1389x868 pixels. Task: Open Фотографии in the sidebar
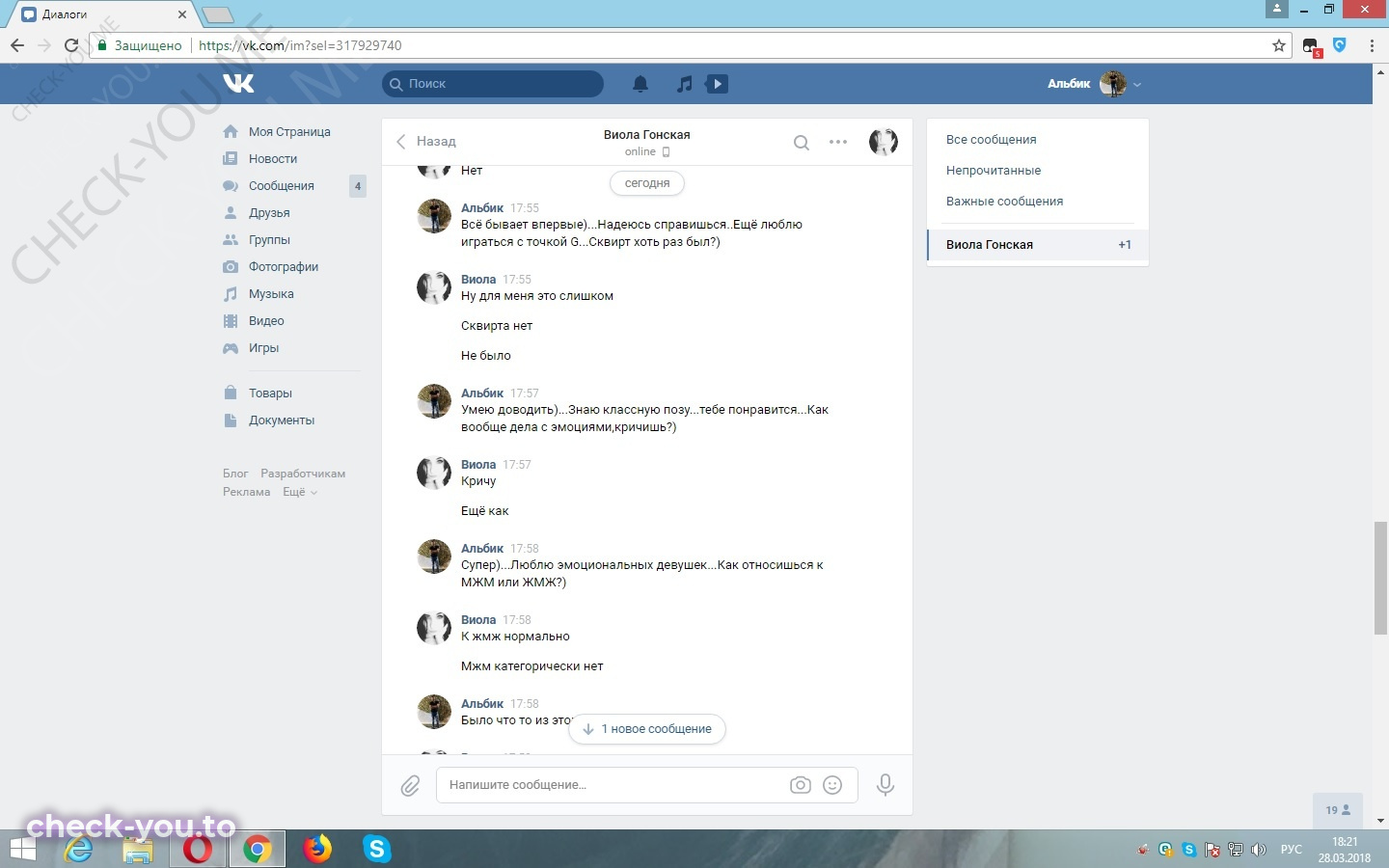pyautogui.click(x=284, y=266)
